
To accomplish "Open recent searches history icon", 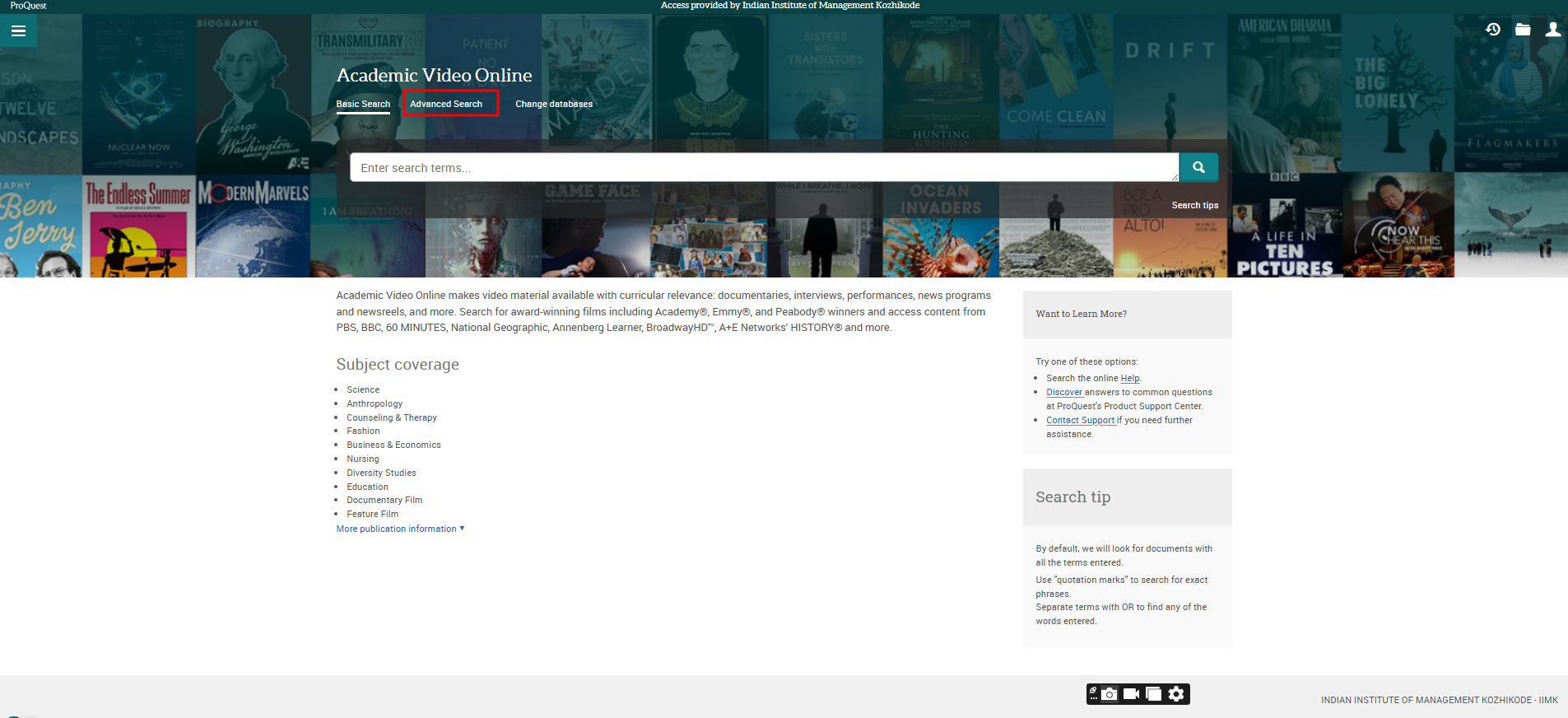I will tap(1493, 30).
